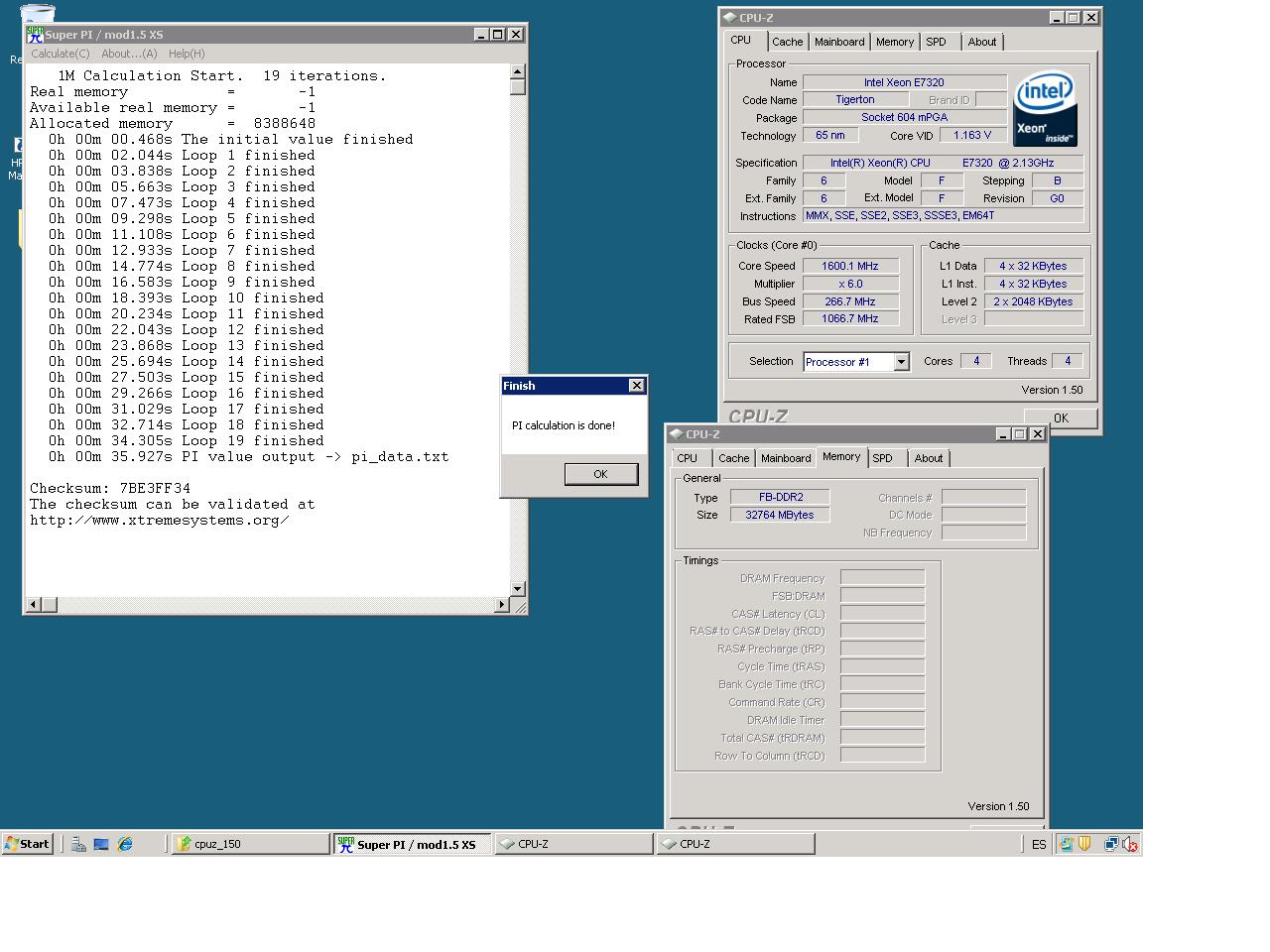Viewport: 1270px width, 952px height.
Task: Click the Level 2 cache 2 x 2048 KBytes value
Action: tap(1034, 301)
